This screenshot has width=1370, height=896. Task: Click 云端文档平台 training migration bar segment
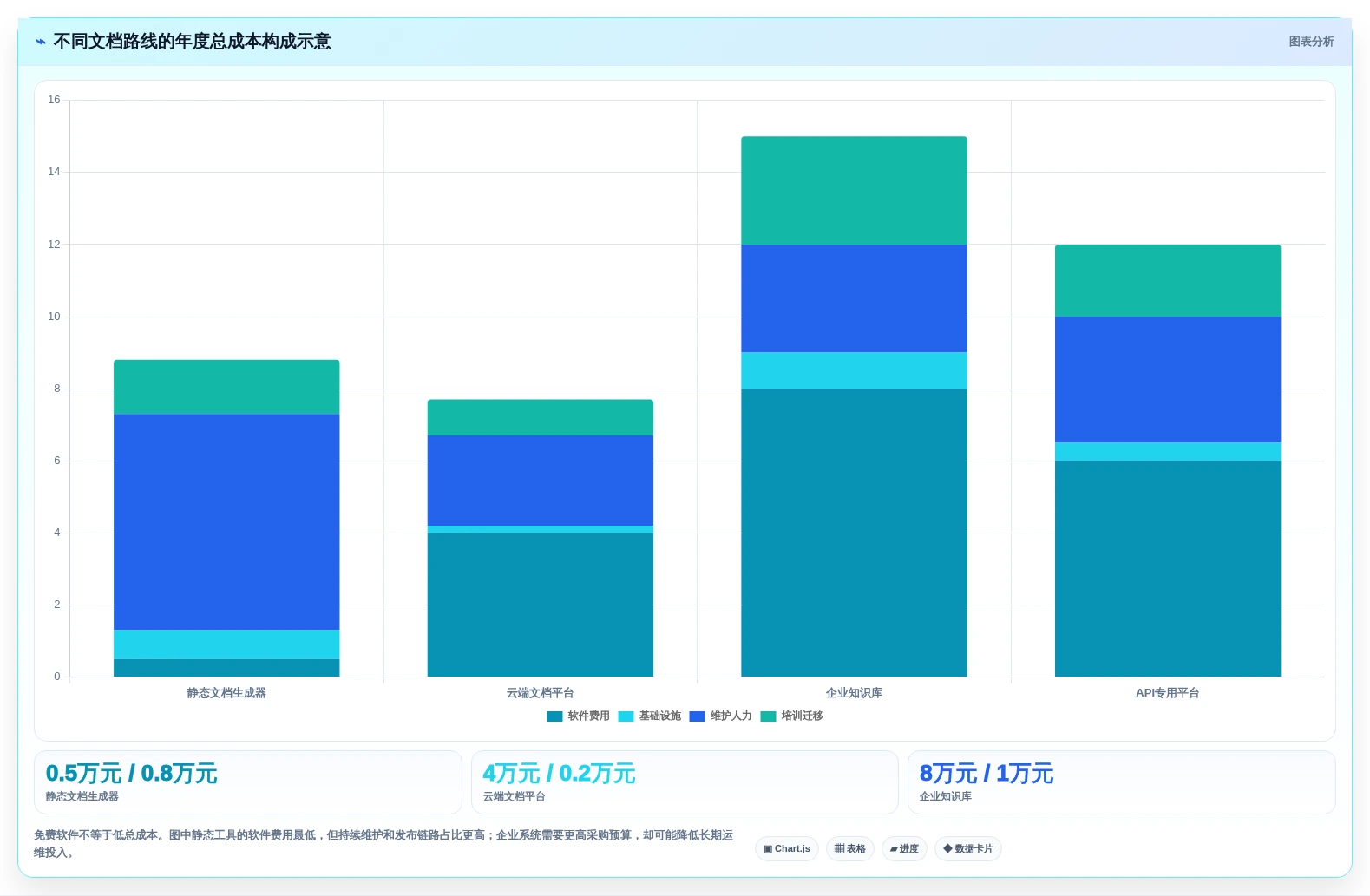tap(541, 417)
